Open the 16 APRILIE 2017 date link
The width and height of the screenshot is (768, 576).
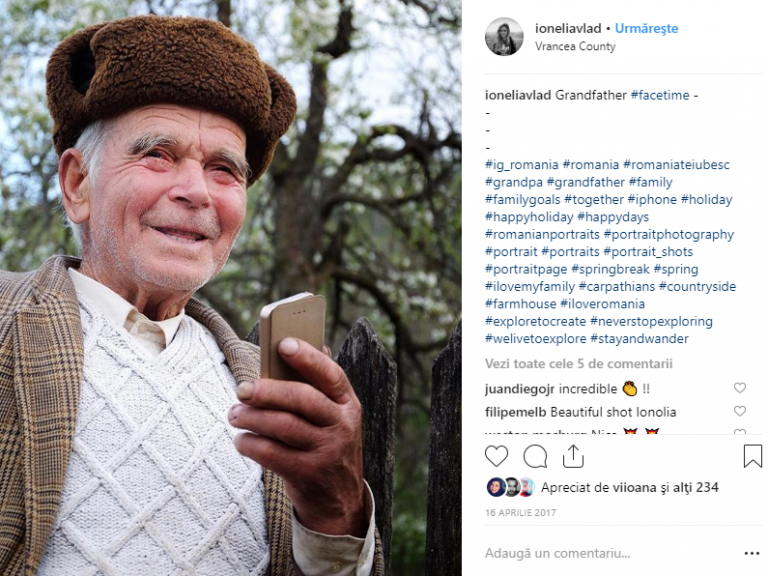pyautogui.click(x=520, y=513)
